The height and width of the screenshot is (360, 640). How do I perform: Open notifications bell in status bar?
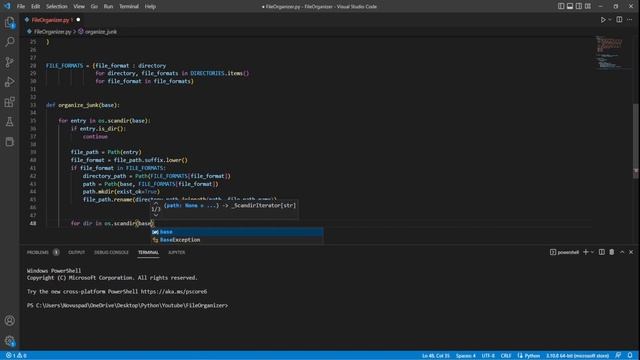point(630,356)
